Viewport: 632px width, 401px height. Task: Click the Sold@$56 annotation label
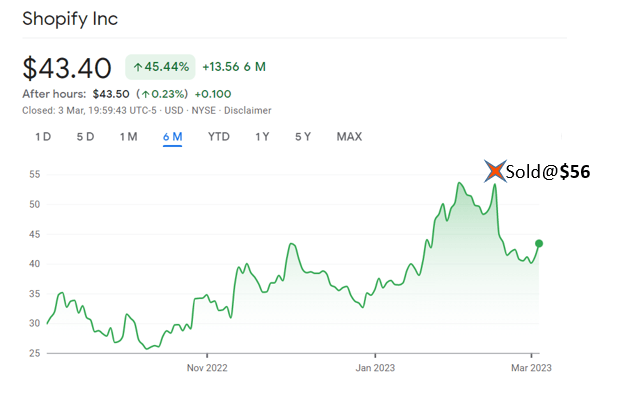tap(548, 172)
